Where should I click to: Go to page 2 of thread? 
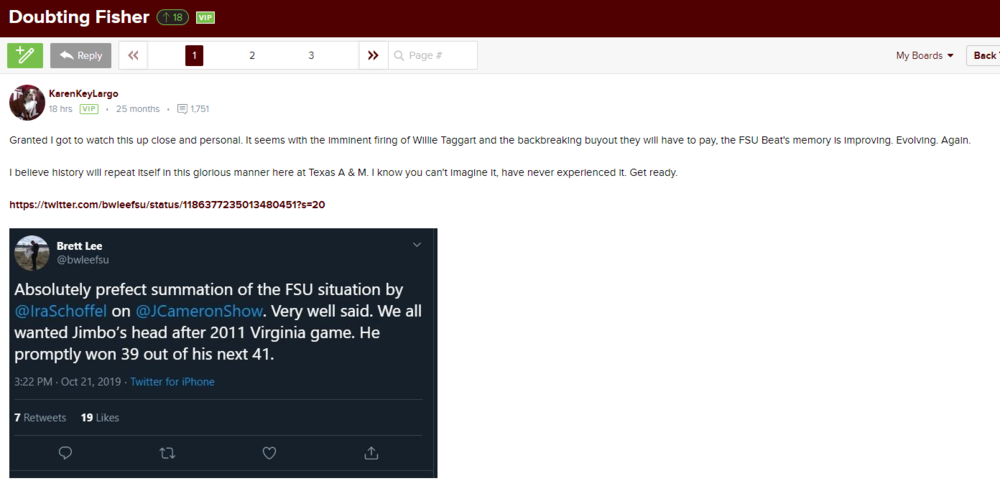click(252, 56)
